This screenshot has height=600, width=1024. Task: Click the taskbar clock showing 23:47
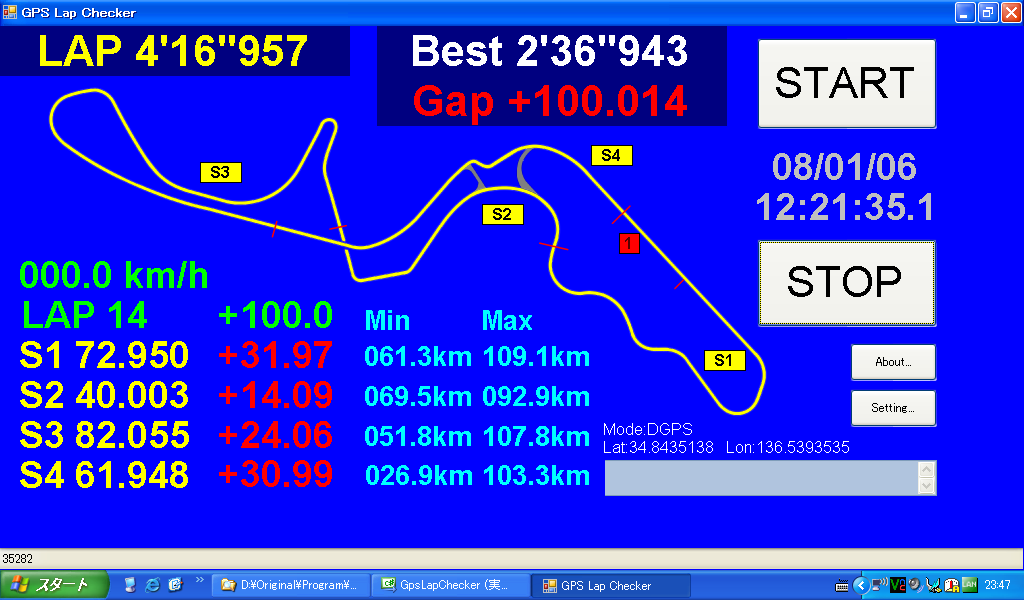tap(996, 586)
